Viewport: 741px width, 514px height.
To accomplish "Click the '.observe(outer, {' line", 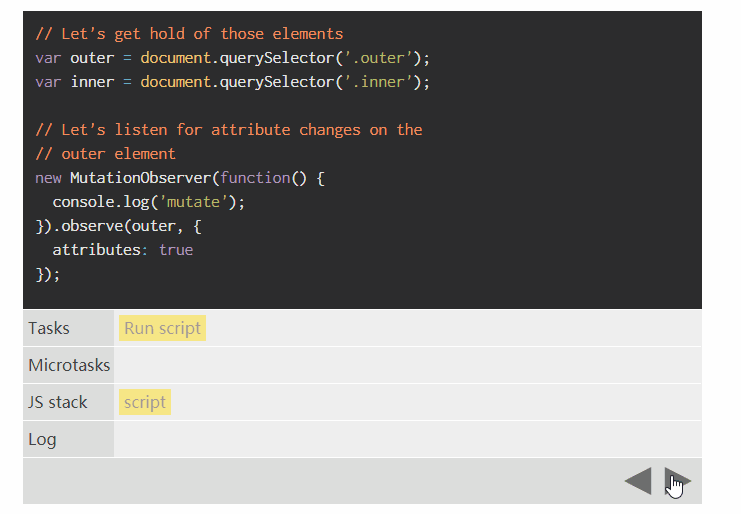I will (x=119, y=226).
